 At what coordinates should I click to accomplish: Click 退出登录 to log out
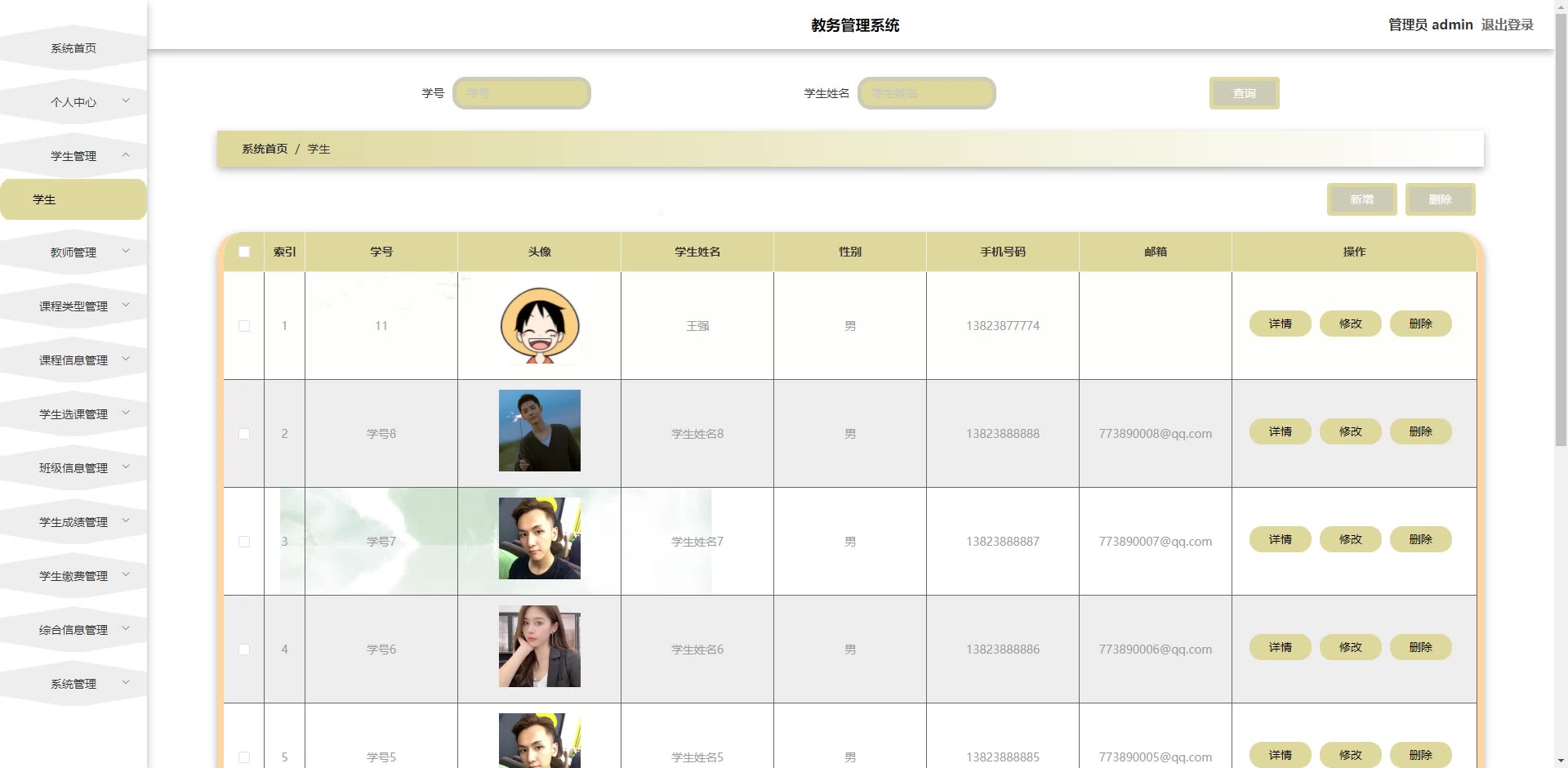click(x=1507, y=25)
